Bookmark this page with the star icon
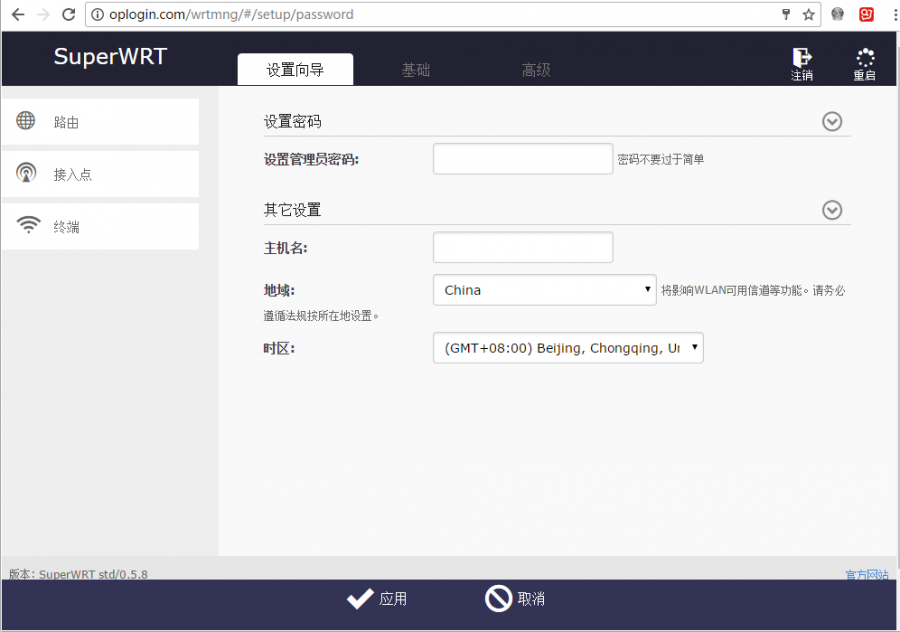Image resolution: width=900 pixels, height=632 pixels. pos(808,14)
